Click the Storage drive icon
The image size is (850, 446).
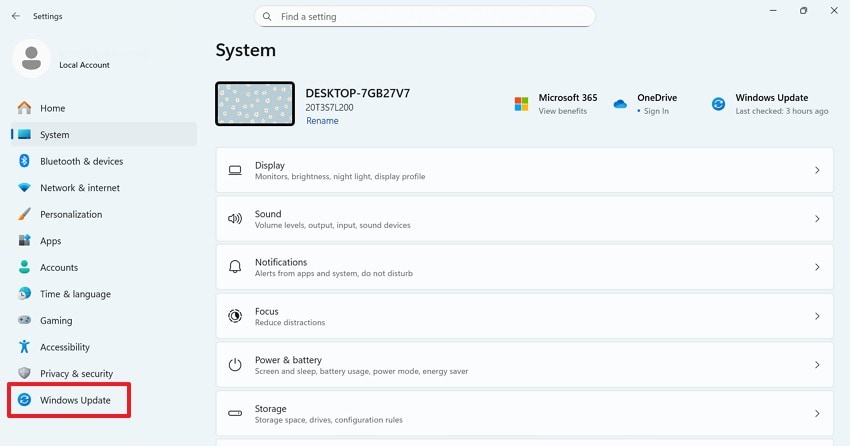[235, 413]
